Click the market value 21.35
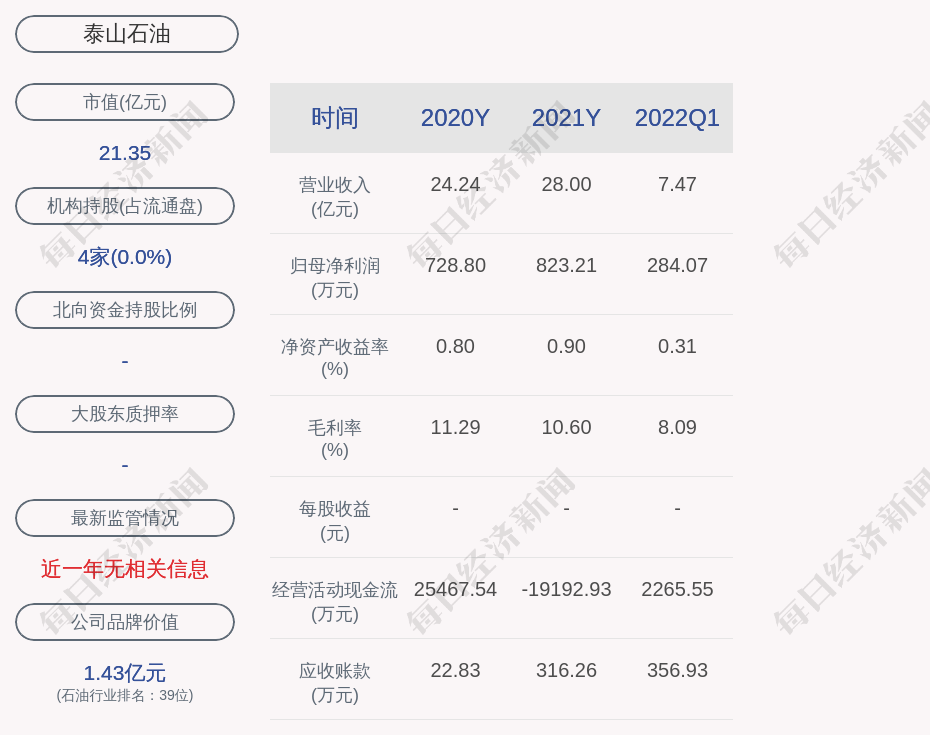This screenshot has height=735, width=930. [125, 153]
